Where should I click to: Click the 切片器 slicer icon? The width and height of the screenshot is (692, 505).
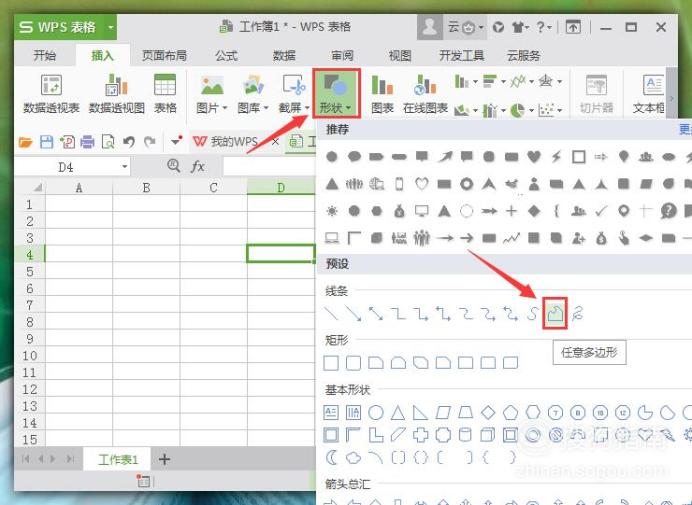(596, 94)
